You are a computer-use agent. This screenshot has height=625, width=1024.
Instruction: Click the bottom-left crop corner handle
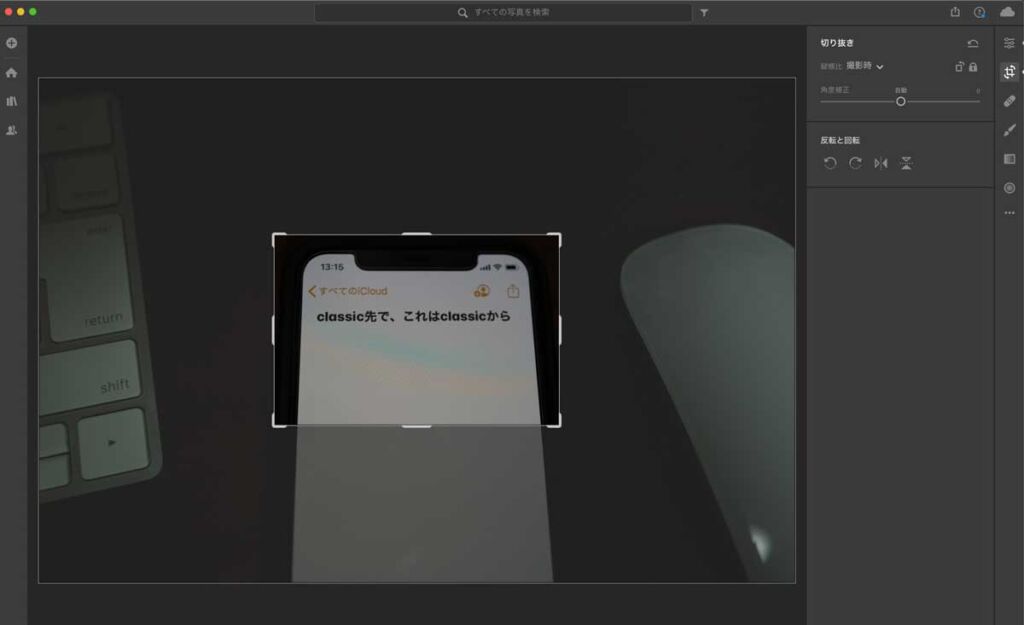pos(278,421)
